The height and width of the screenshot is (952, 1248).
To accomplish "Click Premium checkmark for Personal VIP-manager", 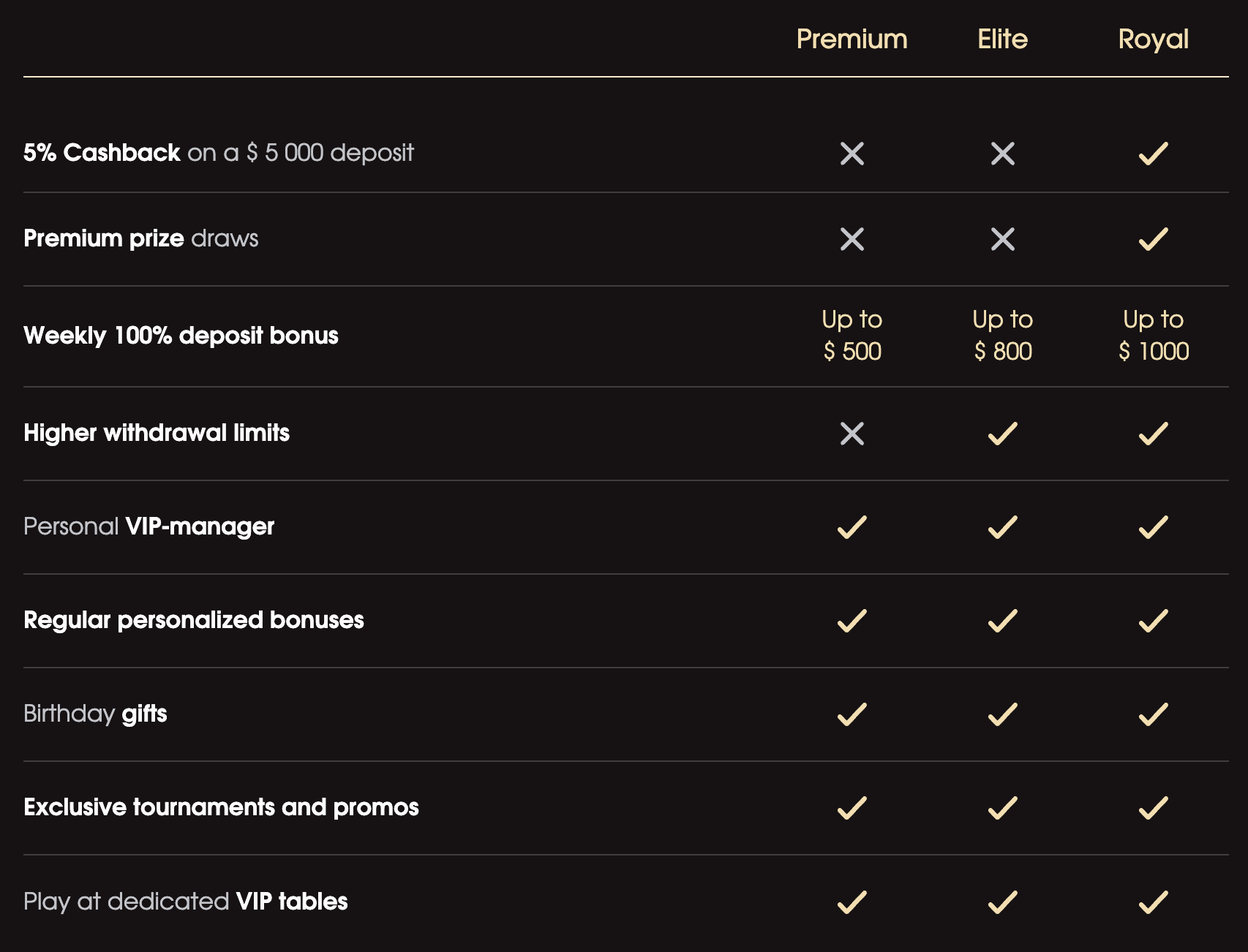I will [x=852, y=527].
